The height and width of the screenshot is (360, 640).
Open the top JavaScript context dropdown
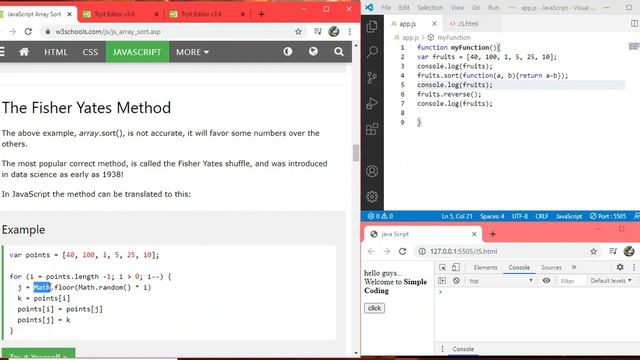(501, 281)
